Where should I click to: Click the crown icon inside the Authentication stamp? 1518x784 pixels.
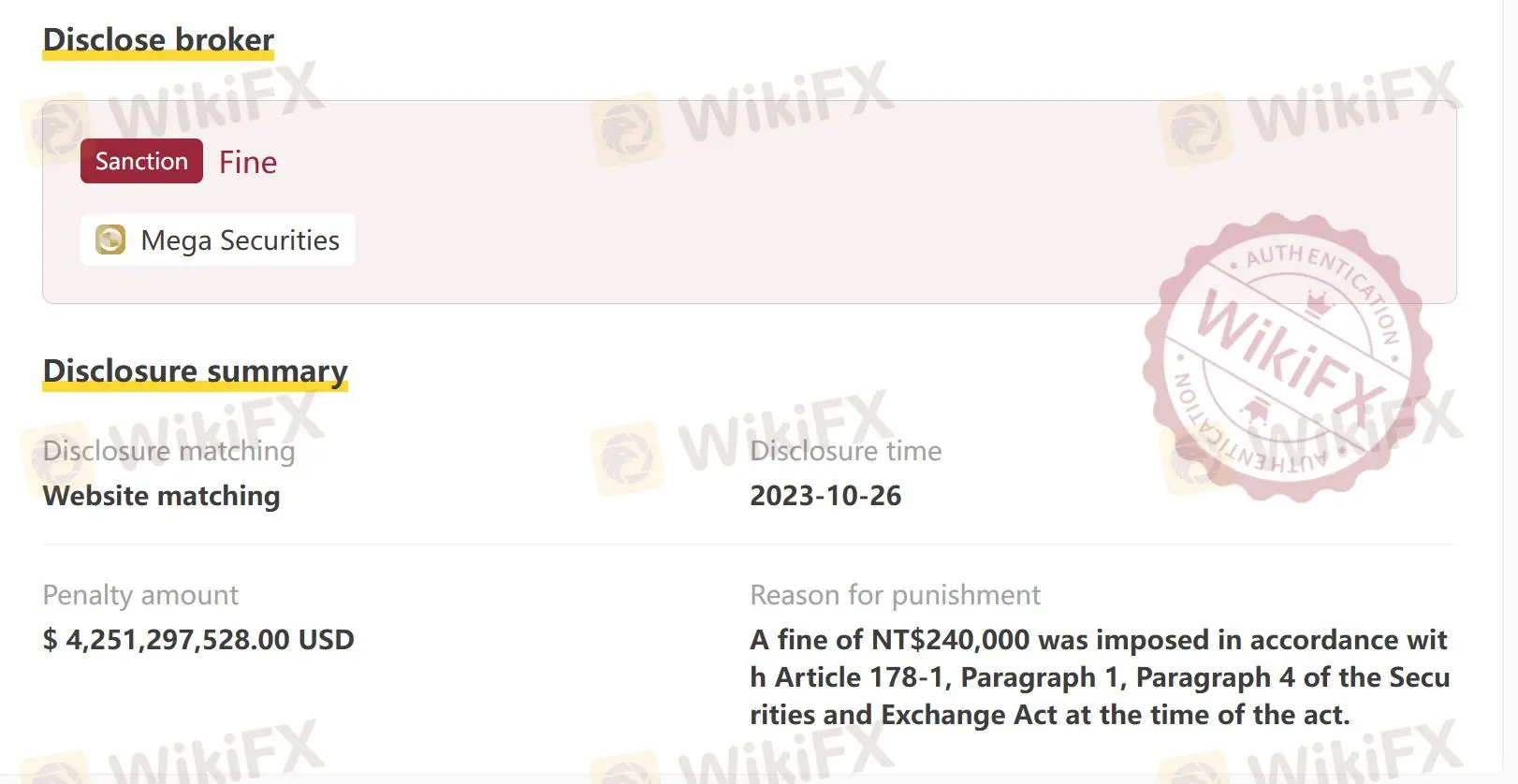point(1318,303)
